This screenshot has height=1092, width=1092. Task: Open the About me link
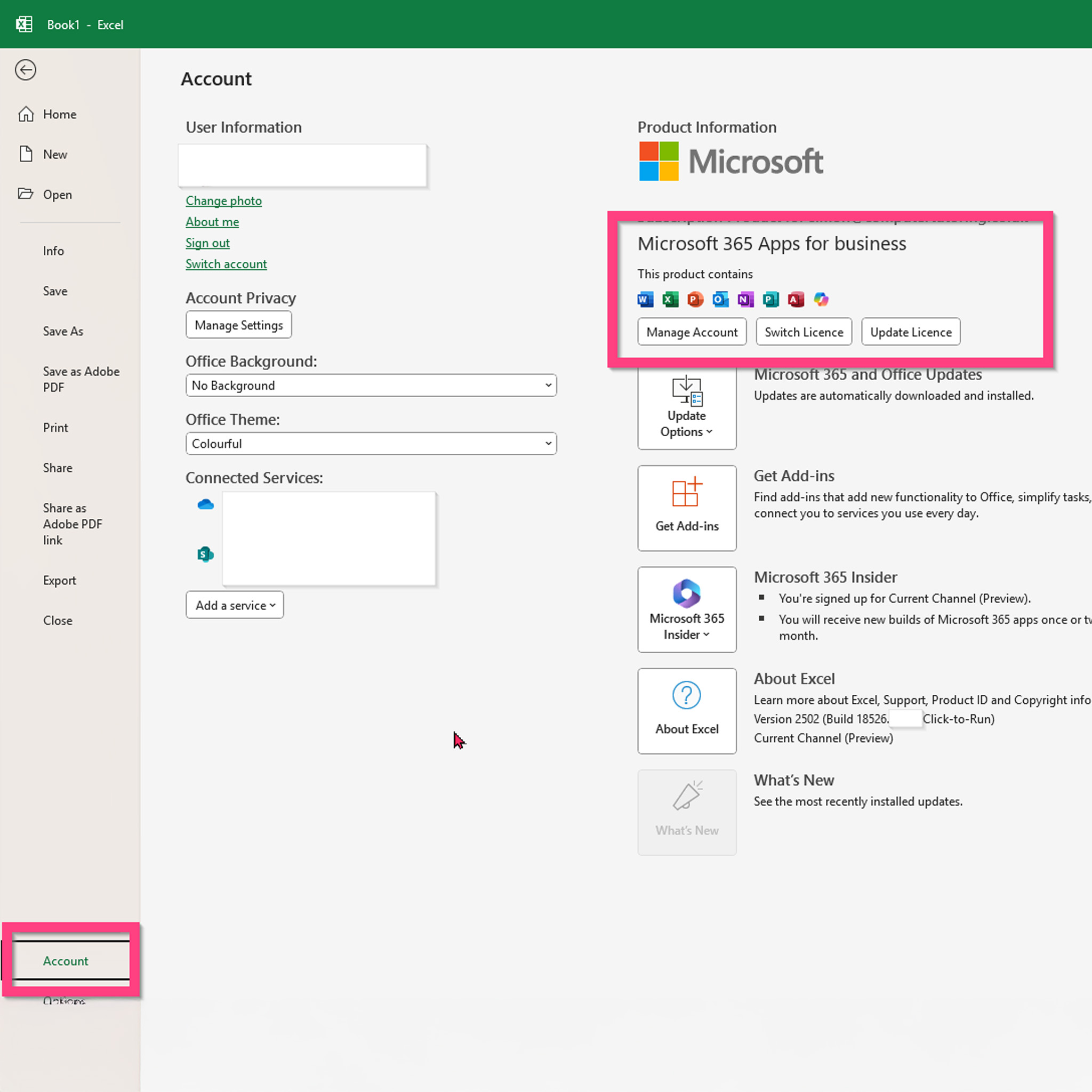click(x=213, y=222)
